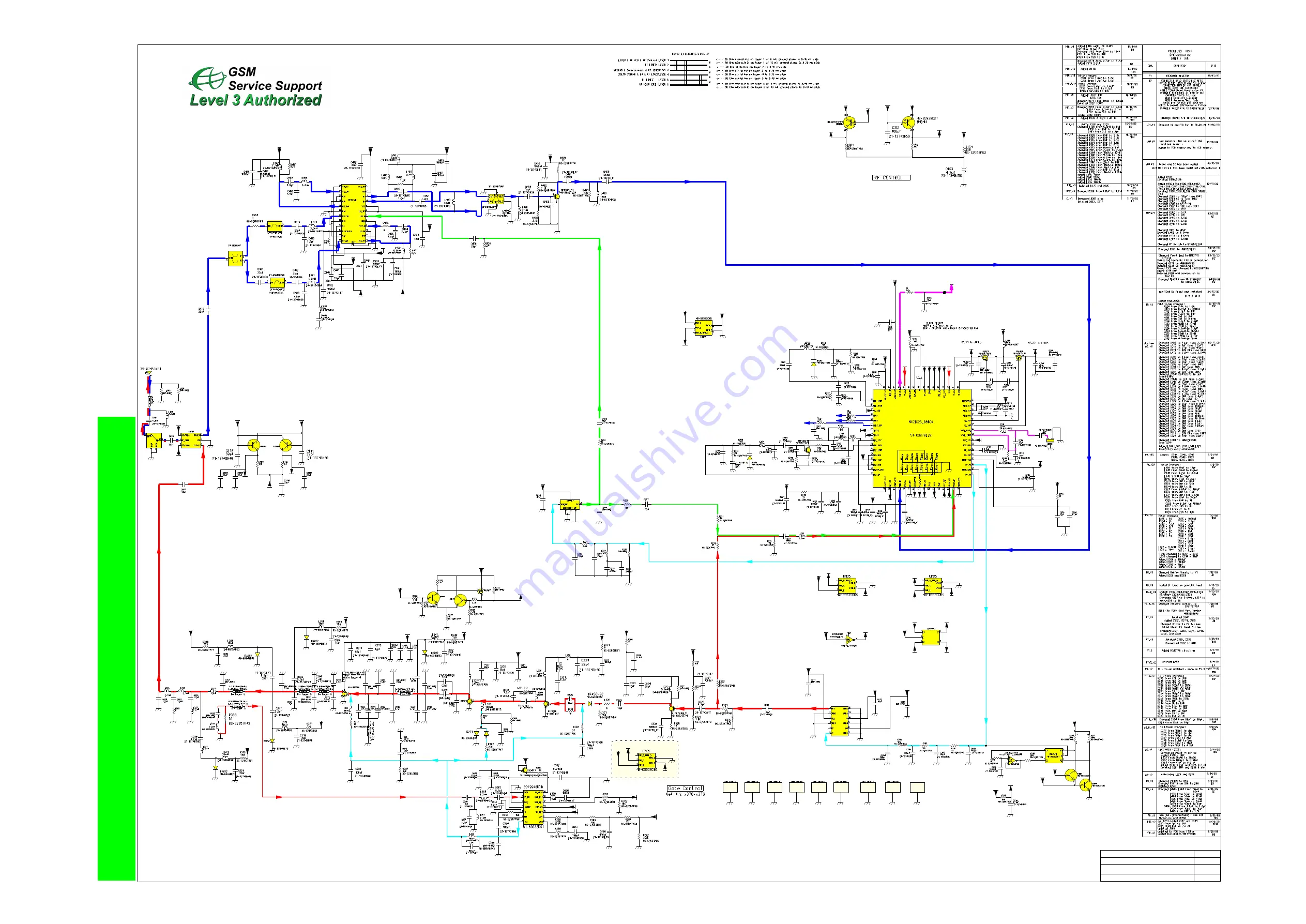Click the "51-09879E28" part number on chip
The image size is (1306, 924).
coord(920,435)
